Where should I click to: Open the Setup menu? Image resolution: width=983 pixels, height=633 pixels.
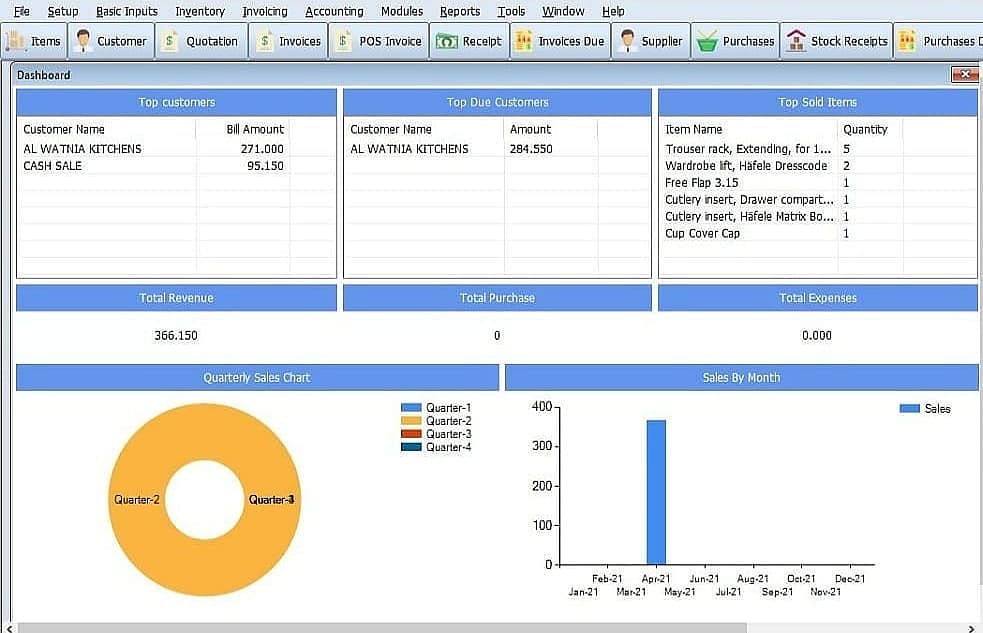[x=63, y=11]
